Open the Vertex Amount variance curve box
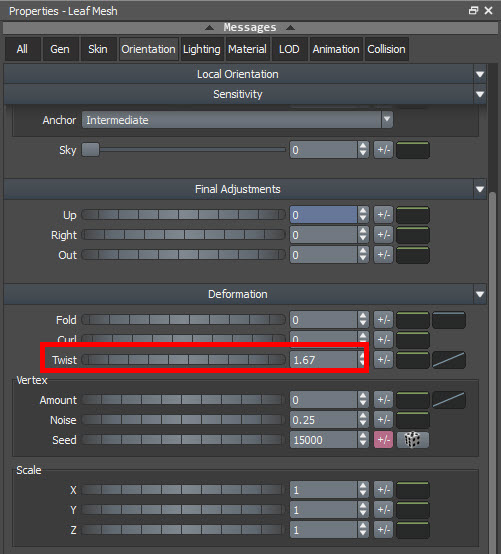The height and width of the screenshot is (554, 501). click(x=413, y=400)
